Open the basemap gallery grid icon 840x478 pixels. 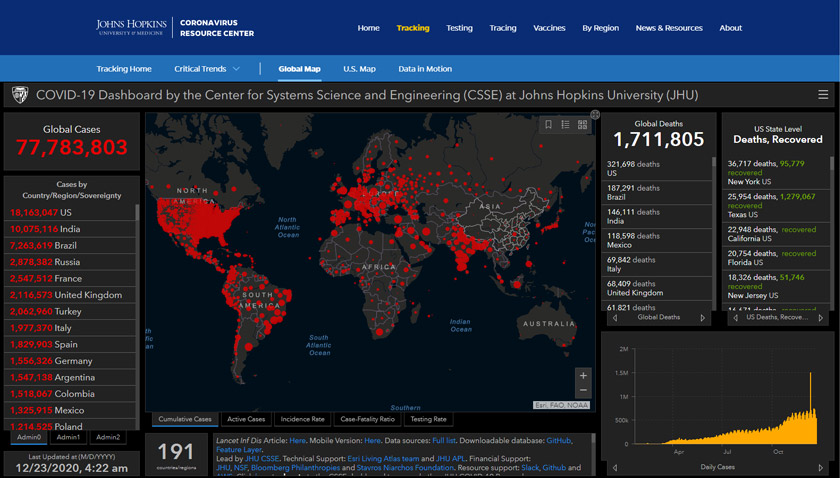pyautogui.click(x=582, y=125)
